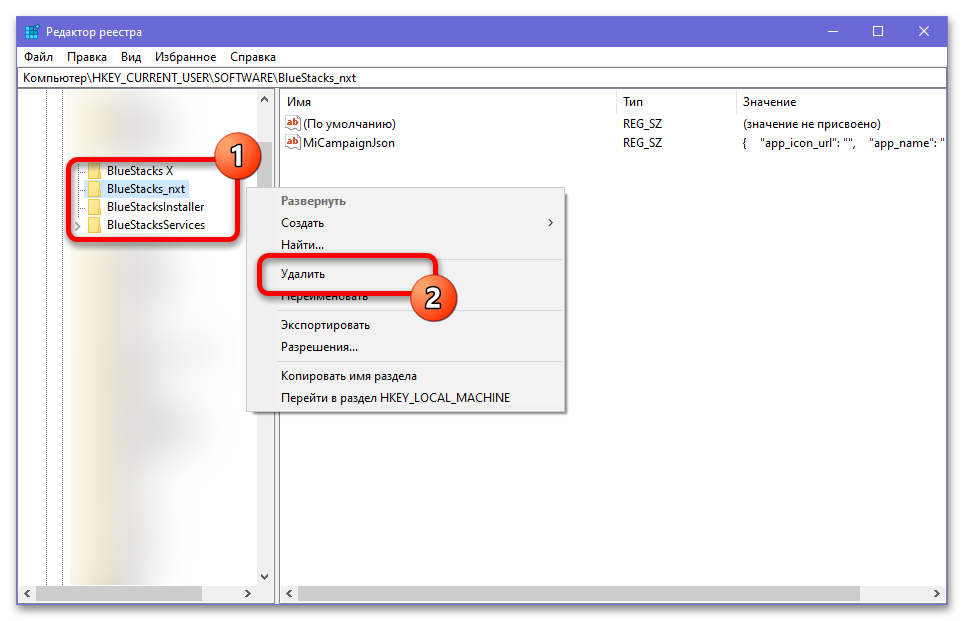Click the MiCampaignJson REG_SZ type cell
Screen dimensions: 964x621
tap(642, 143)
